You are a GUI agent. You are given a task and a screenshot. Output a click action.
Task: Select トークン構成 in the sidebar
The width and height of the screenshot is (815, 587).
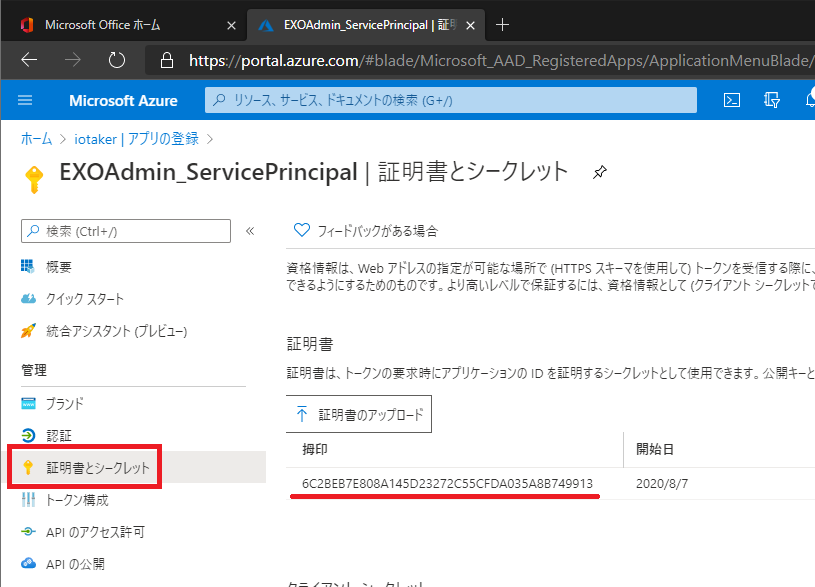(77, 500)
